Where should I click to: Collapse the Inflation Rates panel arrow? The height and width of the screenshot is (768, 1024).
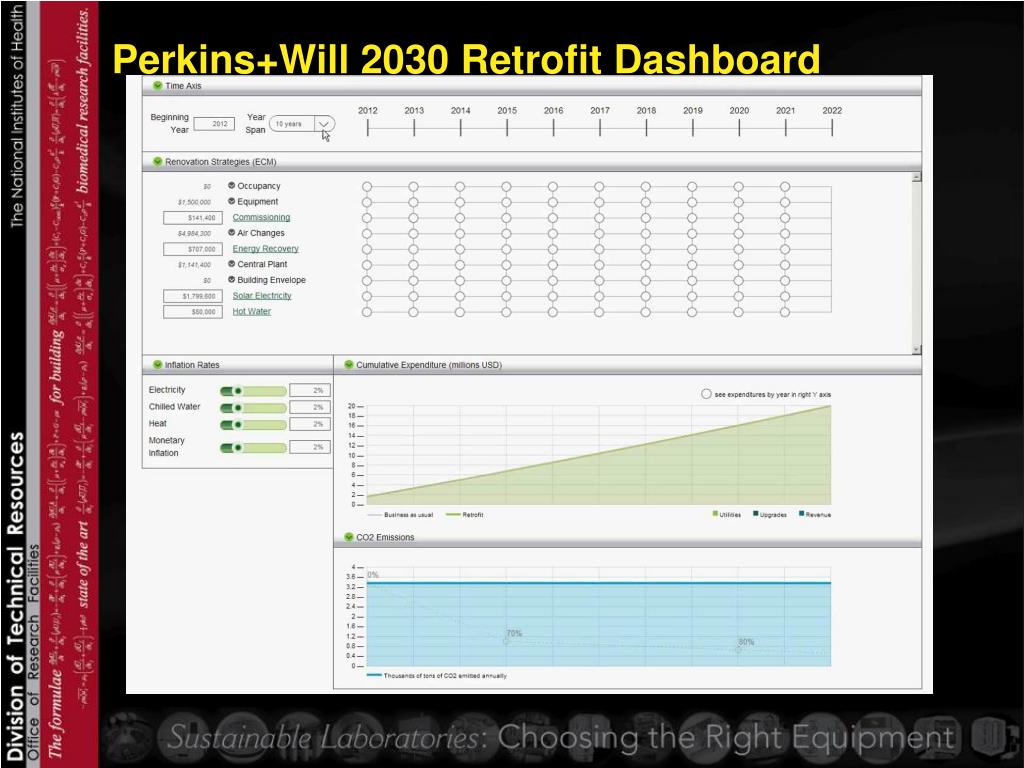157,364
